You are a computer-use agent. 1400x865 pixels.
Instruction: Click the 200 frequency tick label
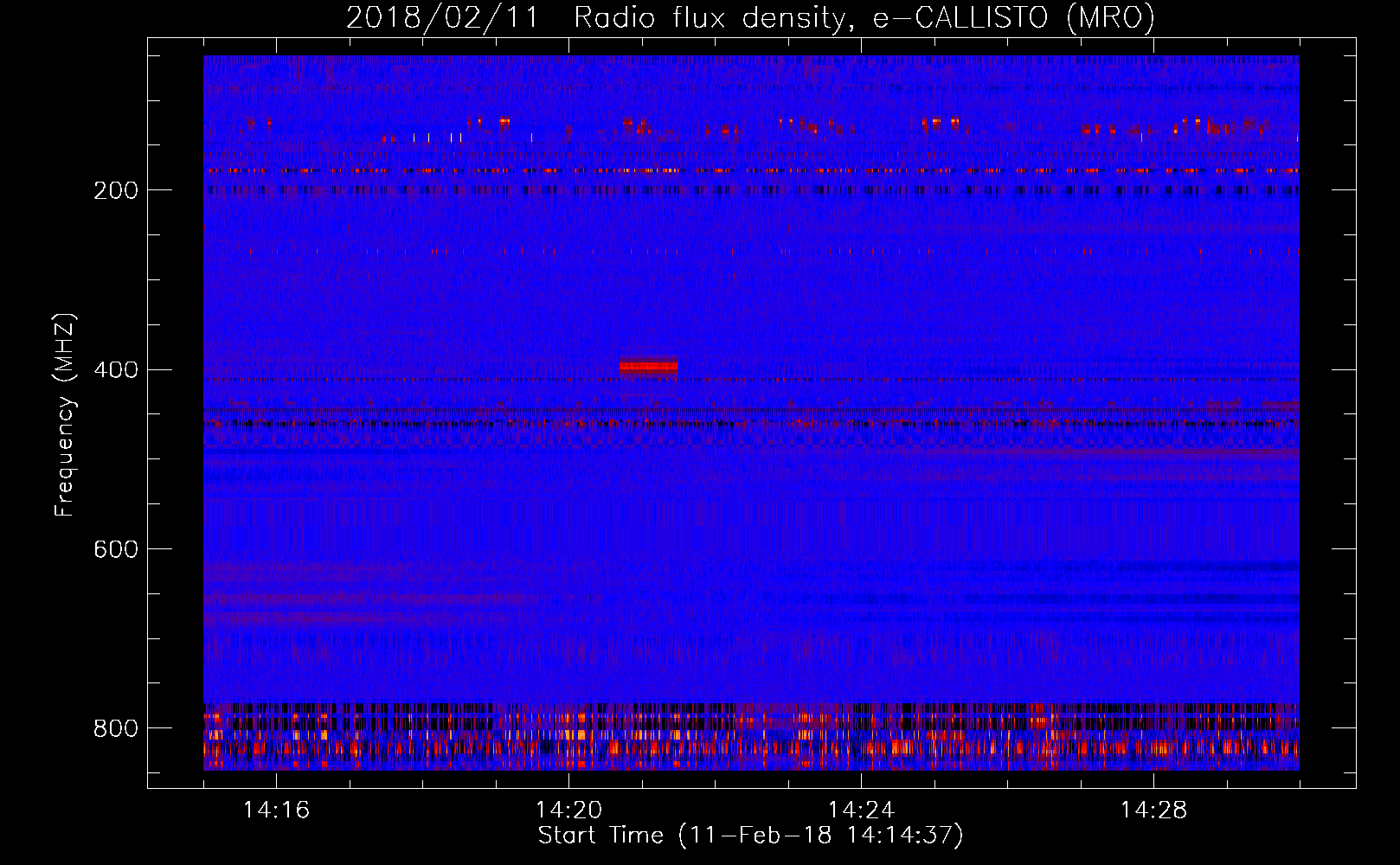tap(116, 190)
